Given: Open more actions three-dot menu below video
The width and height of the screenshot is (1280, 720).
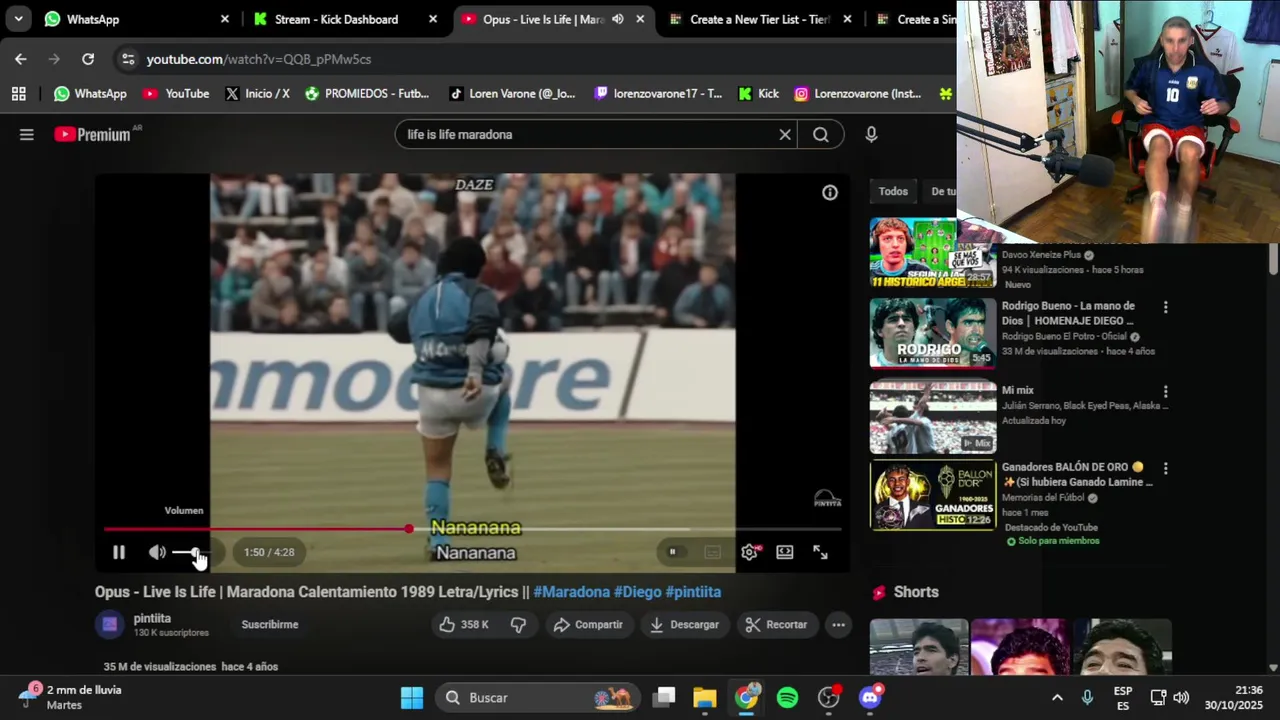Looking at the screenshot, I should pos(838,624).
